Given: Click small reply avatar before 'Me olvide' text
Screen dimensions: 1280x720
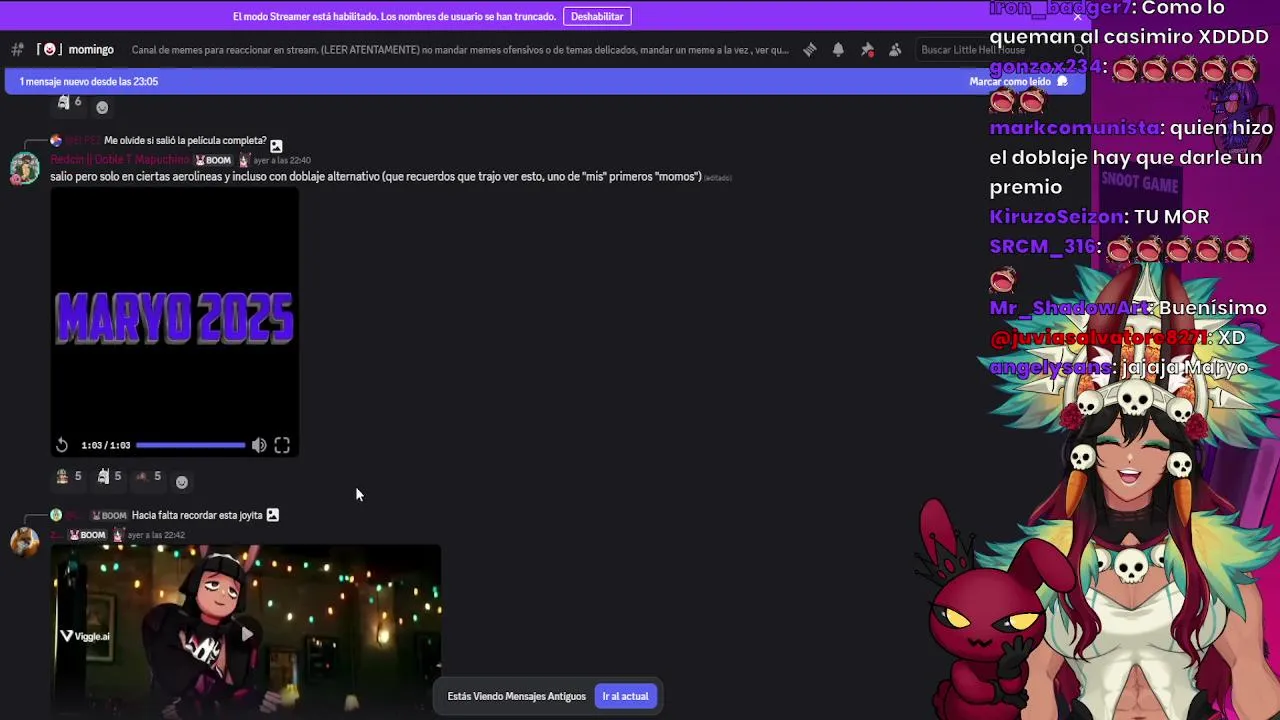Looking at the screenshot, I should pyautogui.click(x=56, y=141).
